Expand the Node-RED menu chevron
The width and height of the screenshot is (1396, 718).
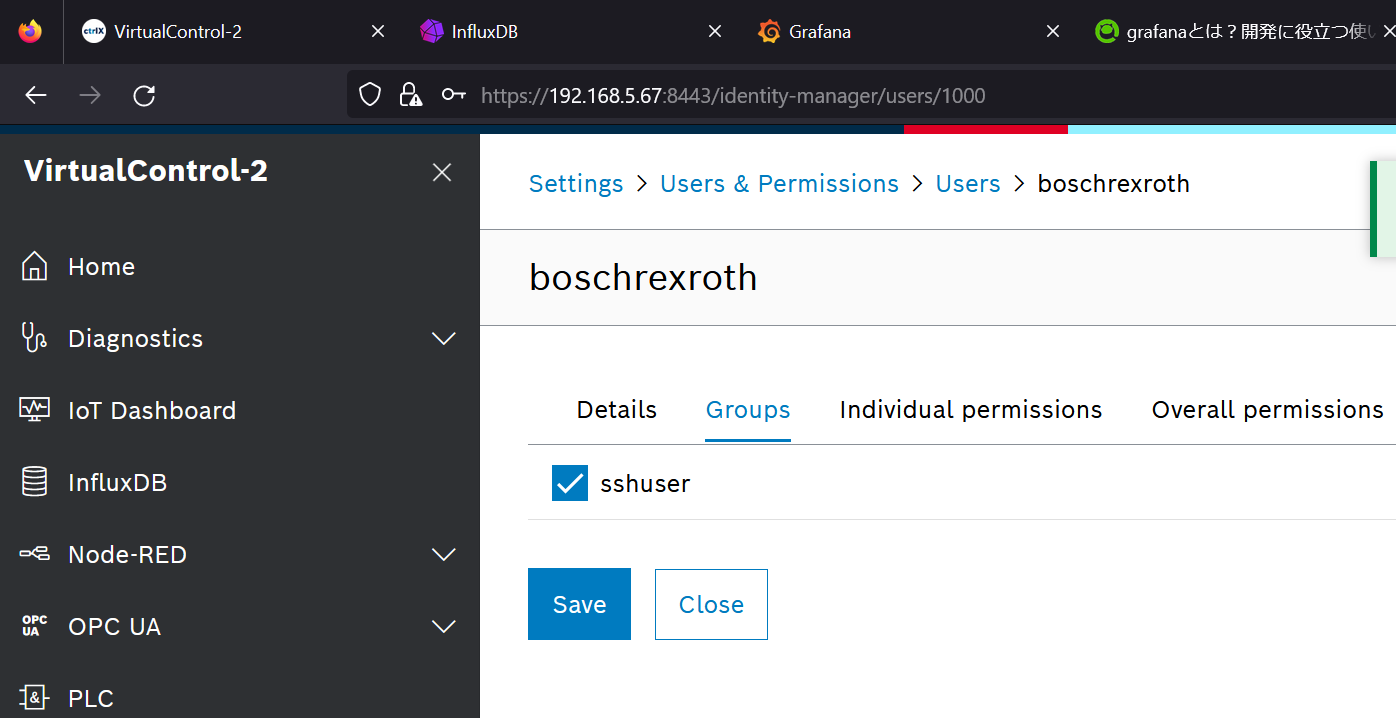(444, 555)
